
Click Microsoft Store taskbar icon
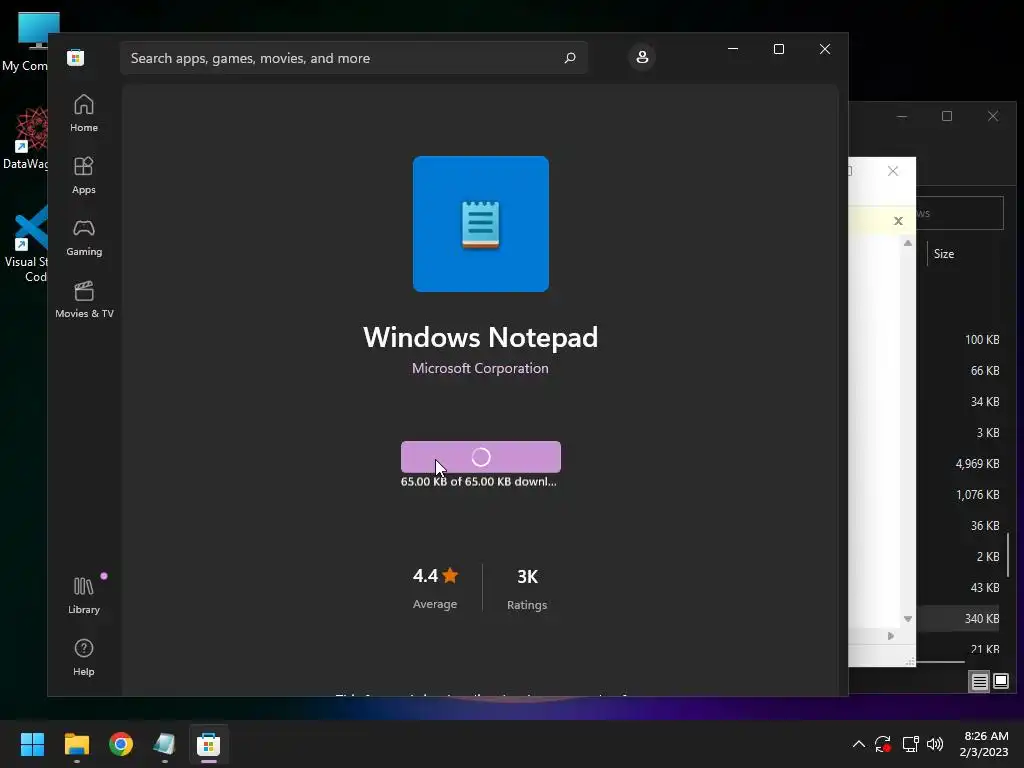click(x=208, y=744)
